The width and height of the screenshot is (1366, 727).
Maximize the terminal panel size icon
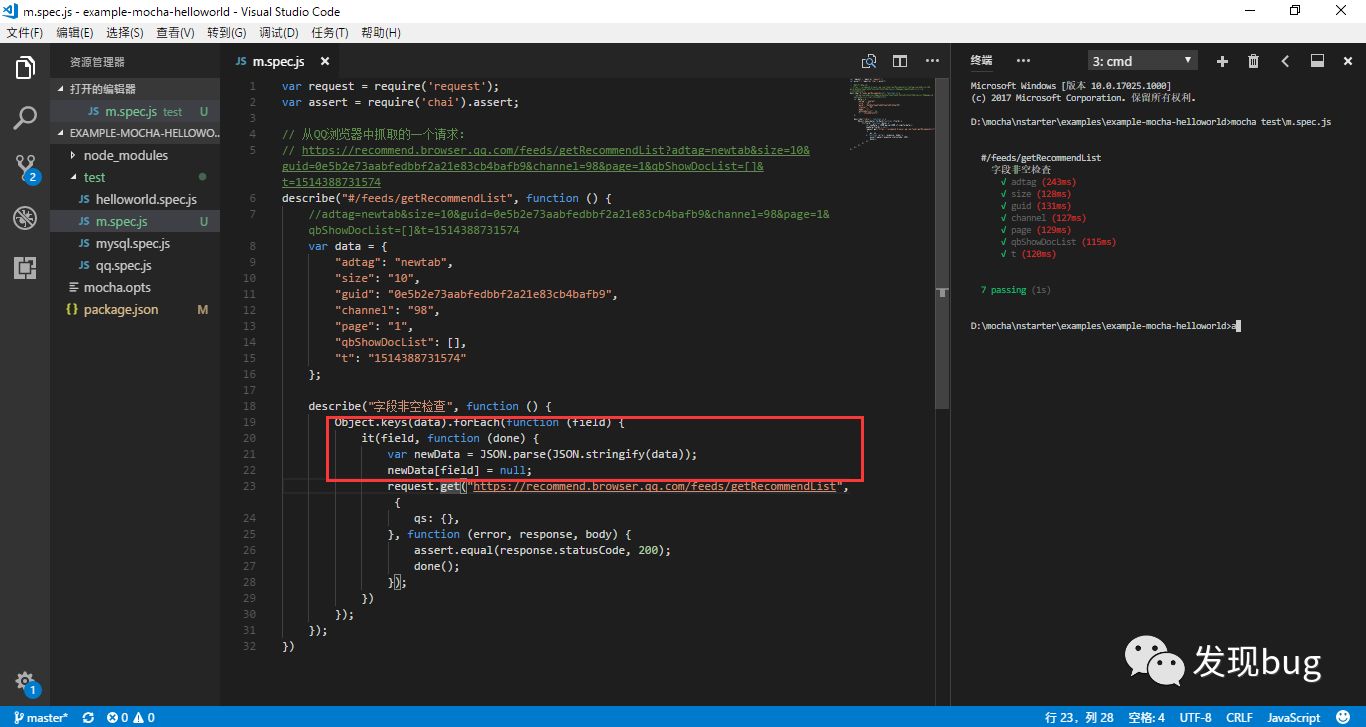click(x=1317, y=61)
